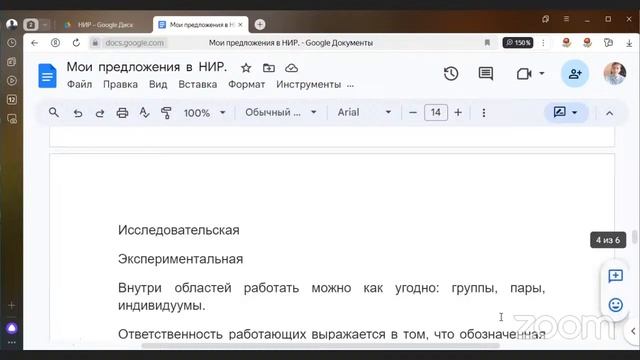This screenshot has width=640, height=360.
Task: Collapse the menus with the up chevron
Action: [x=609, y=113]
